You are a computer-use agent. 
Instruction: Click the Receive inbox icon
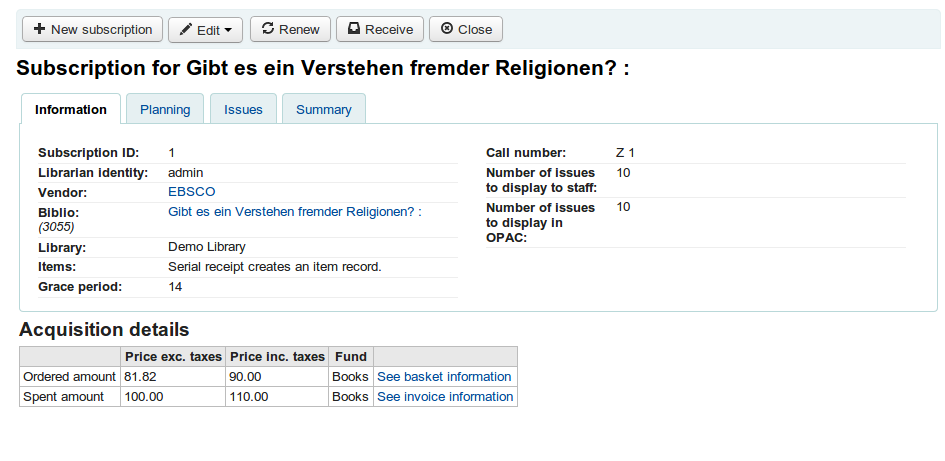pyautogui.click(x=354, y=29)
